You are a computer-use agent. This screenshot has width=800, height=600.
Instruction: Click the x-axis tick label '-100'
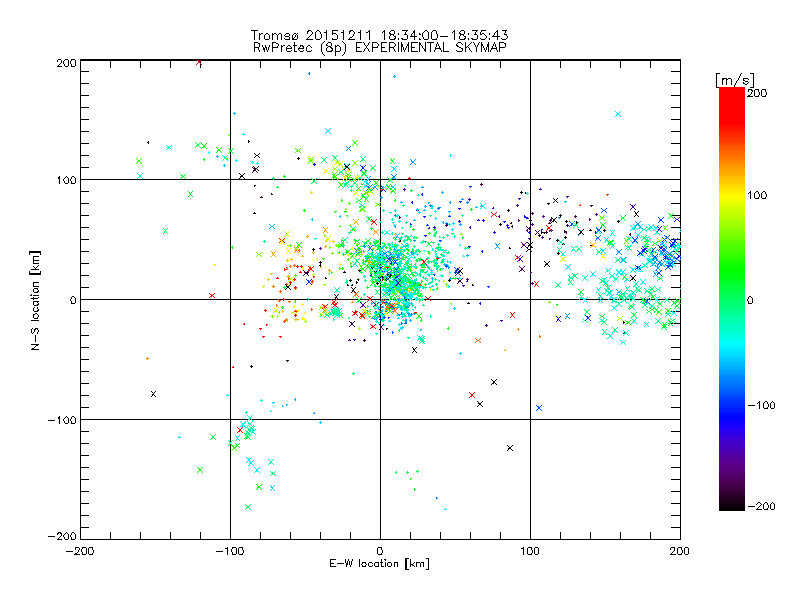click(230, 551)
